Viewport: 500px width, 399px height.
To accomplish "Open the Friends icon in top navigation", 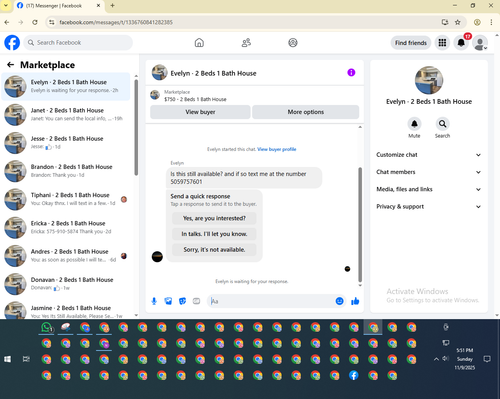I will pos(246,43).
